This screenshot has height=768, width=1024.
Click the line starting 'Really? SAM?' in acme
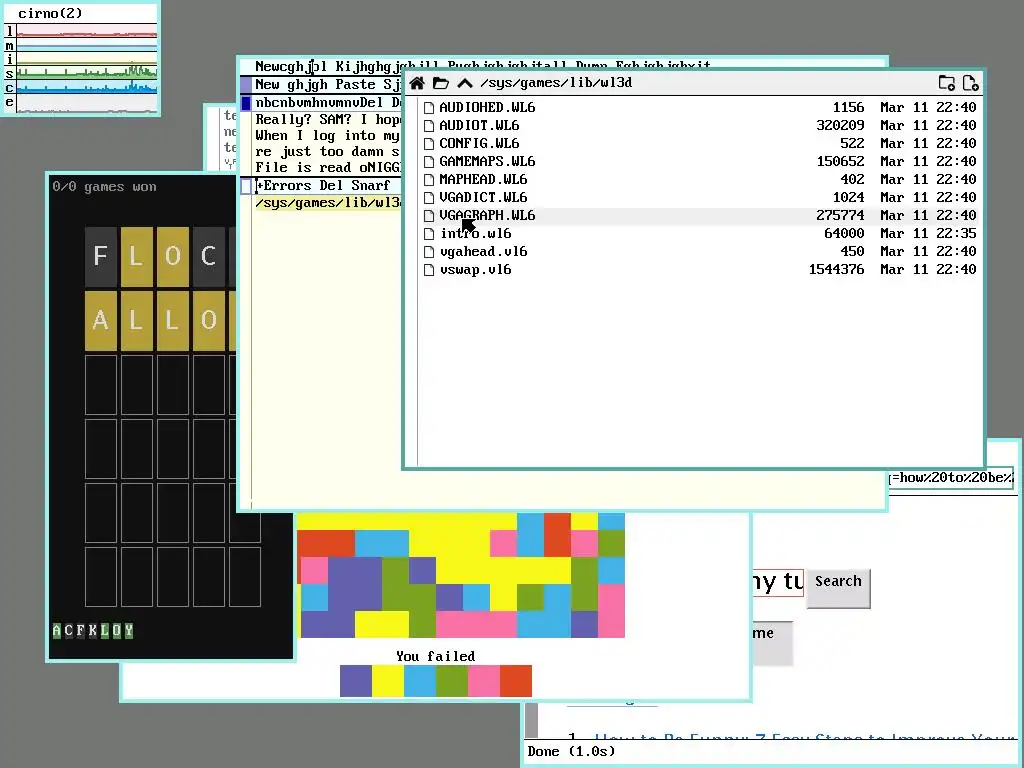click(328, 120)
